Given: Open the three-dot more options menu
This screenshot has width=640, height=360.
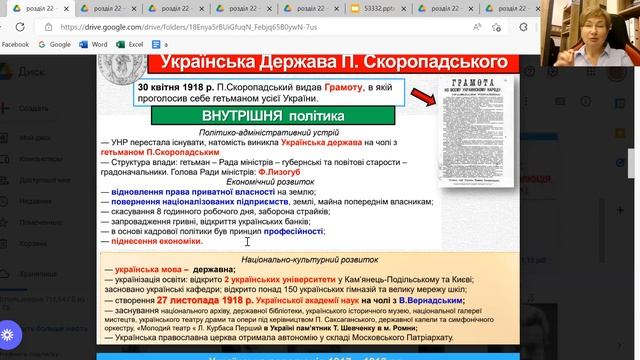Looking at the screenshot, I should [526, 101].
